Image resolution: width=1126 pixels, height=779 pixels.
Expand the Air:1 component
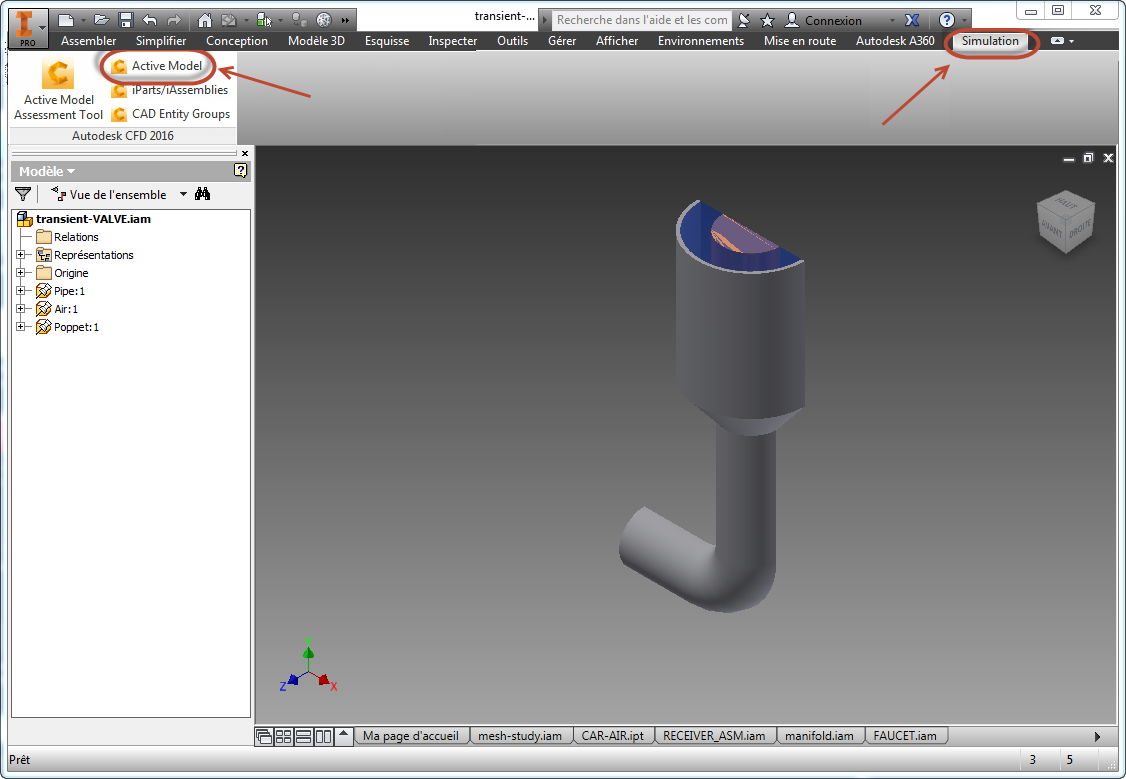21,309
